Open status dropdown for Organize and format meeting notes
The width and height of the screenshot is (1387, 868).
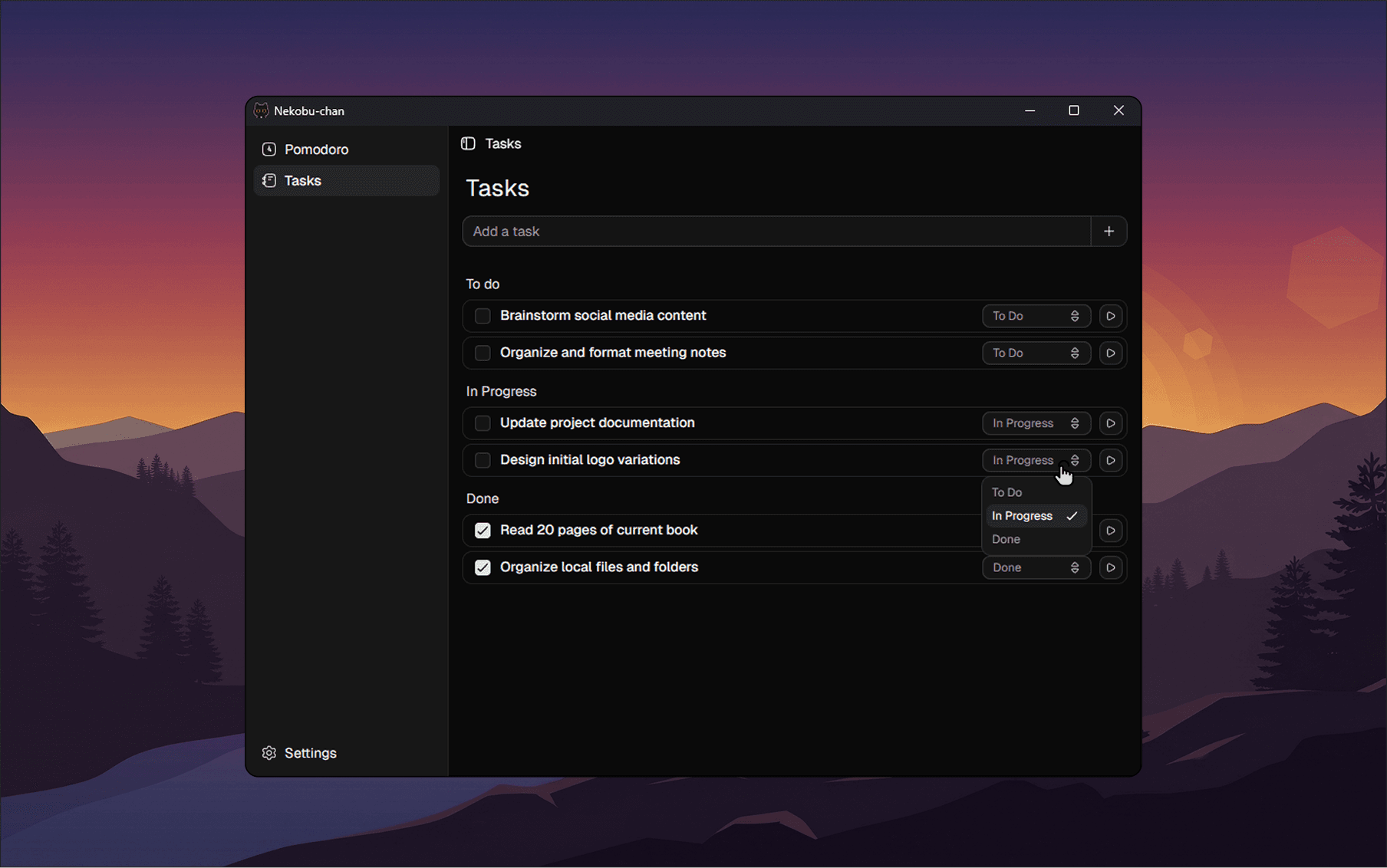point(1036,353)
